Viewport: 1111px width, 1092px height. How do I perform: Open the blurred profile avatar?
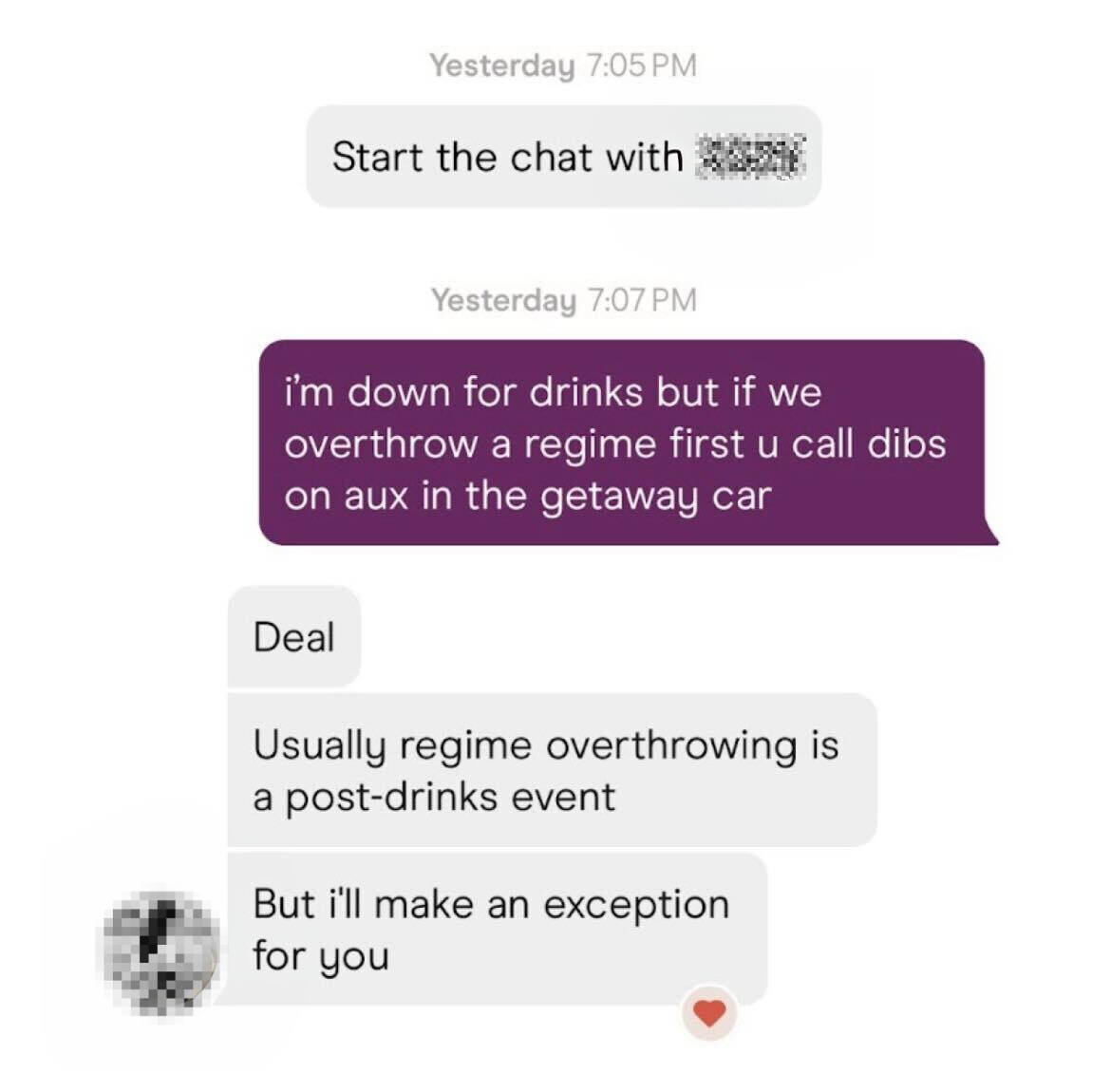(x=160, y=951)
